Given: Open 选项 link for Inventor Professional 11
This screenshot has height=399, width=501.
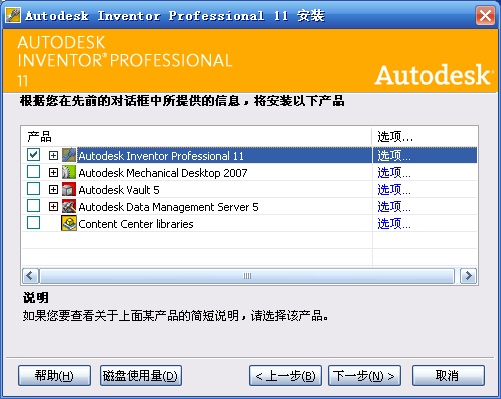Looking at the screenshot, I should (394, 155).
